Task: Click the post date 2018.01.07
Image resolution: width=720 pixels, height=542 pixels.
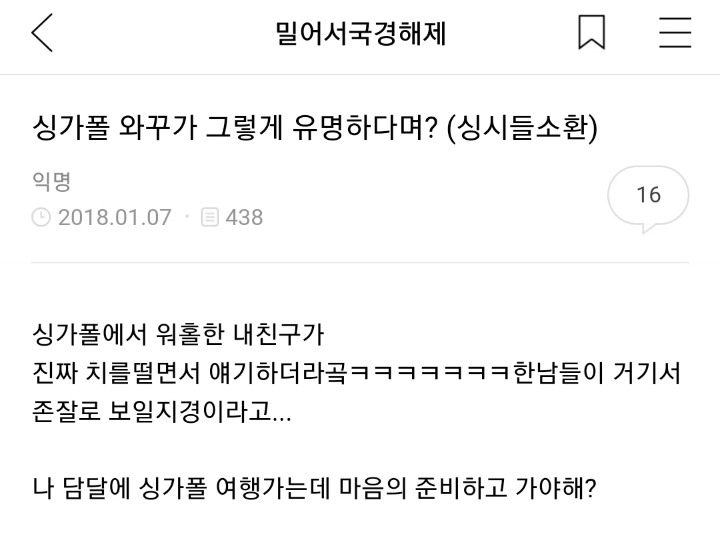Action: (x=115, y=217)
